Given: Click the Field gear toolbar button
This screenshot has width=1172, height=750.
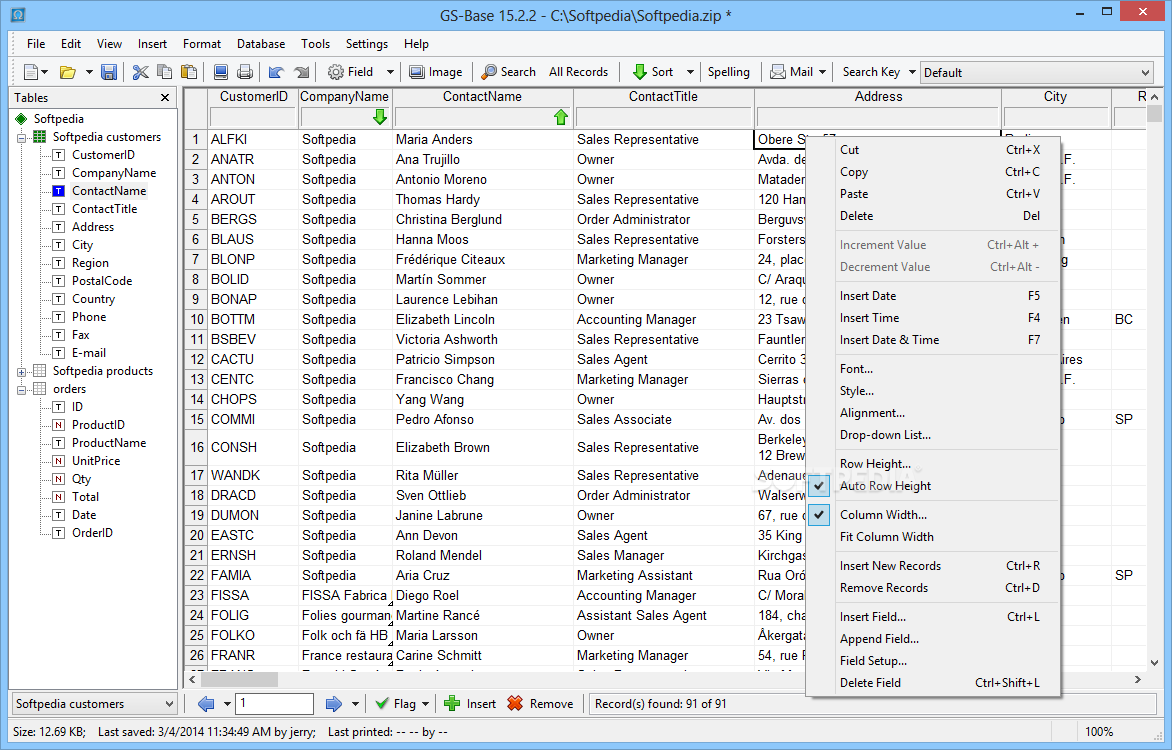Looking at the screenshot, I should click(351, 72).
